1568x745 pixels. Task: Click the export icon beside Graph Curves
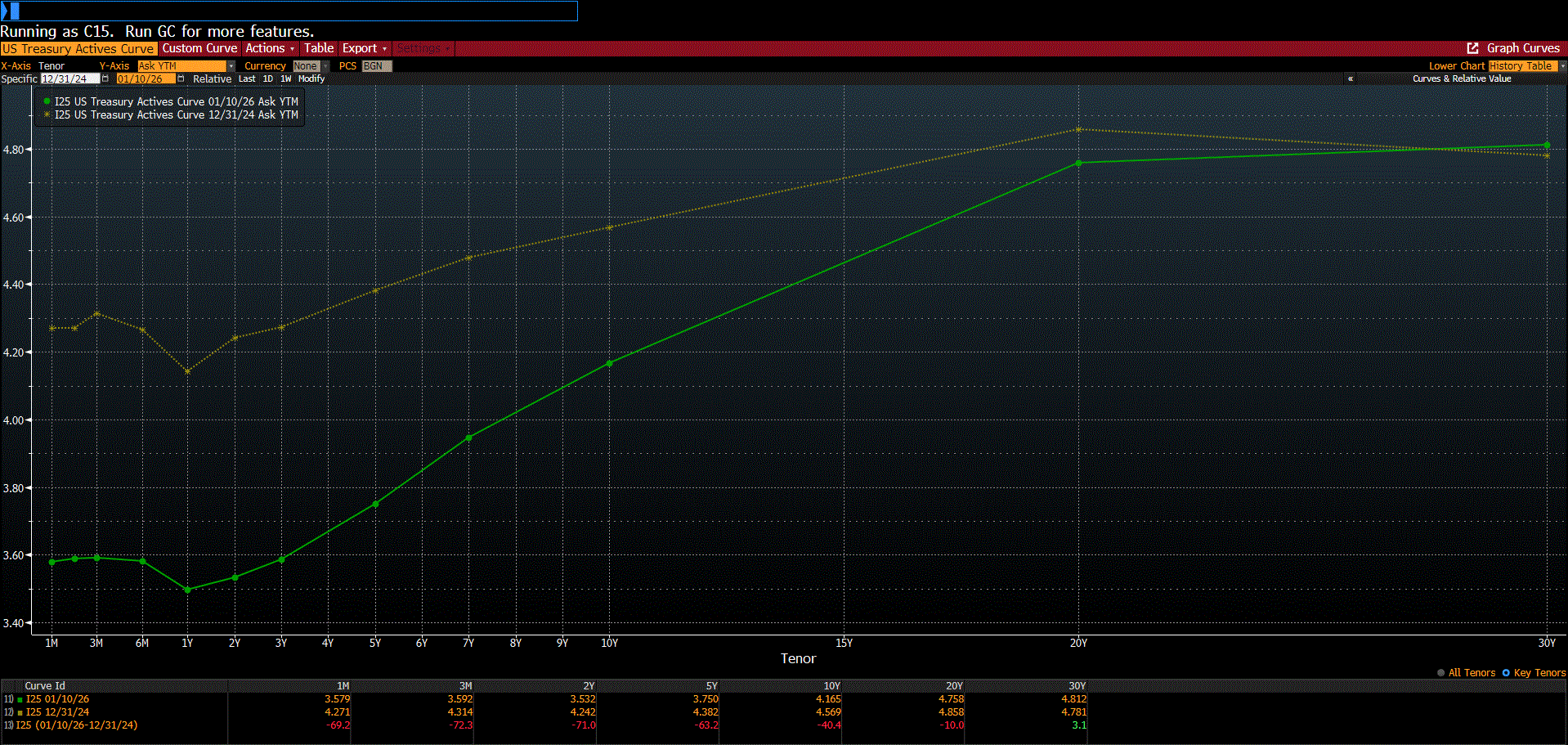point(1473,48)
